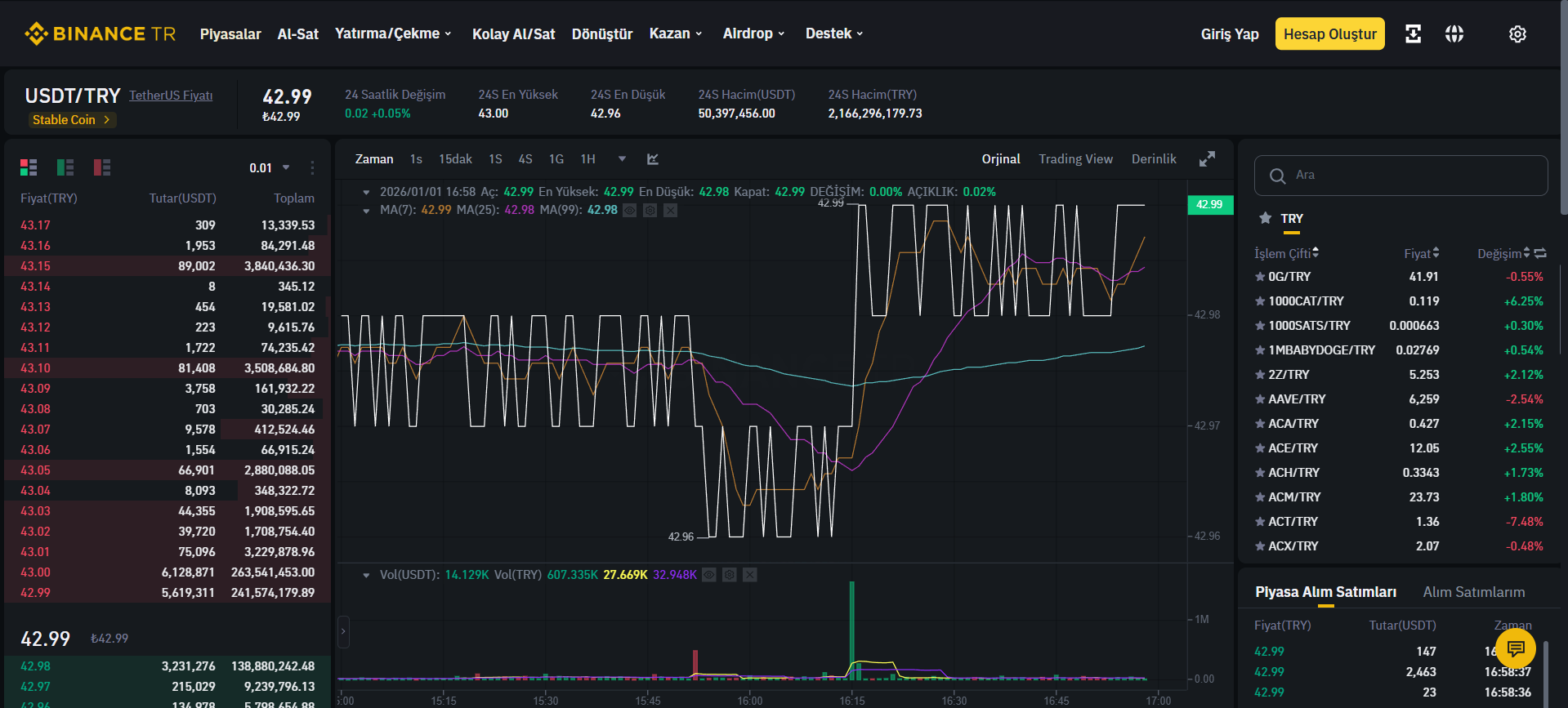Switch to Trading View tab

(1075, 159)
